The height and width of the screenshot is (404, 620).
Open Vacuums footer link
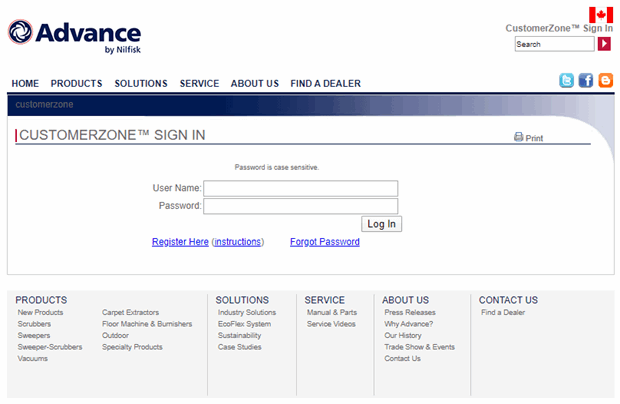tap(32, 358)
